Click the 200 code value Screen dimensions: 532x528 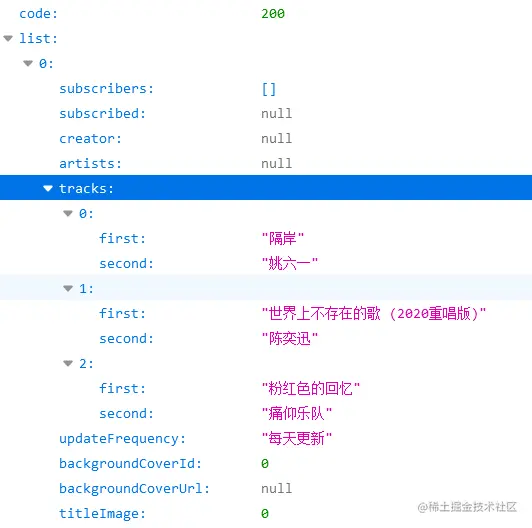273,14
